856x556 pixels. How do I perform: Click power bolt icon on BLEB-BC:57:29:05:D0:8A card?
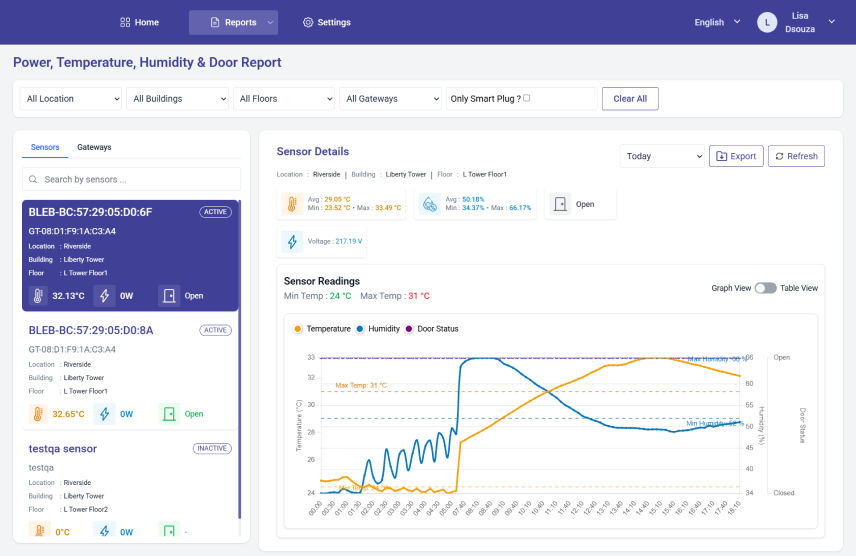pyautogui.click(x=105, y=414)
